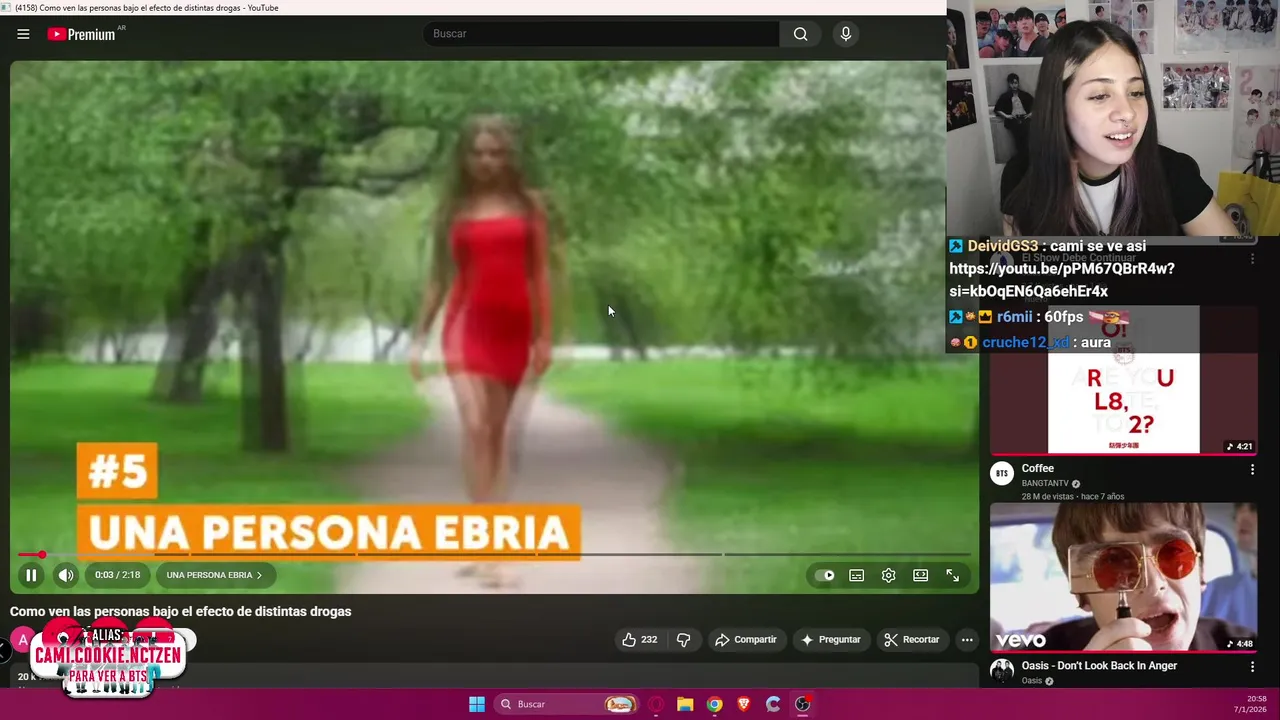Open chapter UNA PERSONA EBRIA
The height and width of the screenshot is (720, 1280).
(214, 575)
